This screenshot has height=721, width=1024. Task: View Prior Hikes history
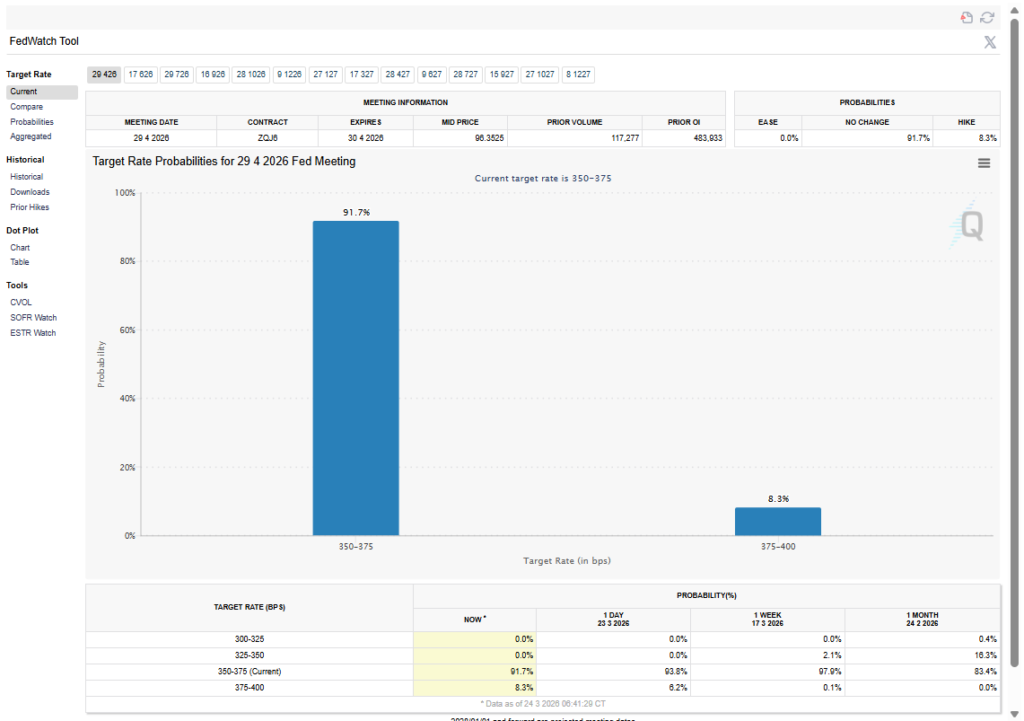29,207
